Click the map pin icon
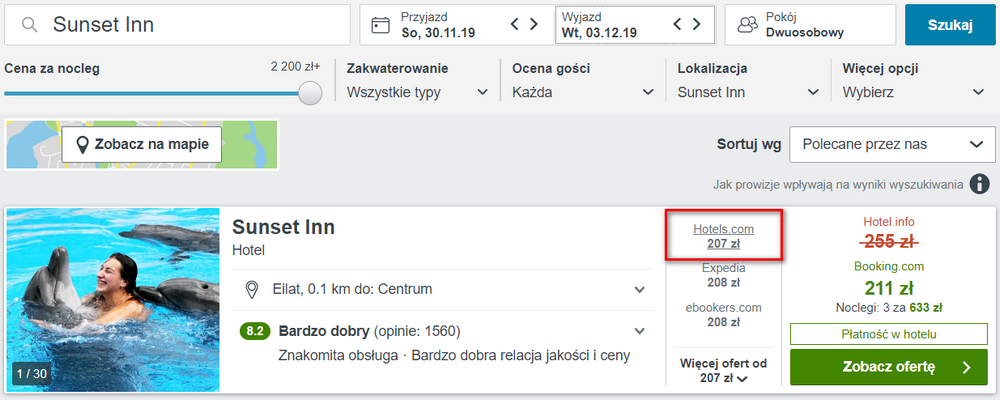 pos(82,145)
